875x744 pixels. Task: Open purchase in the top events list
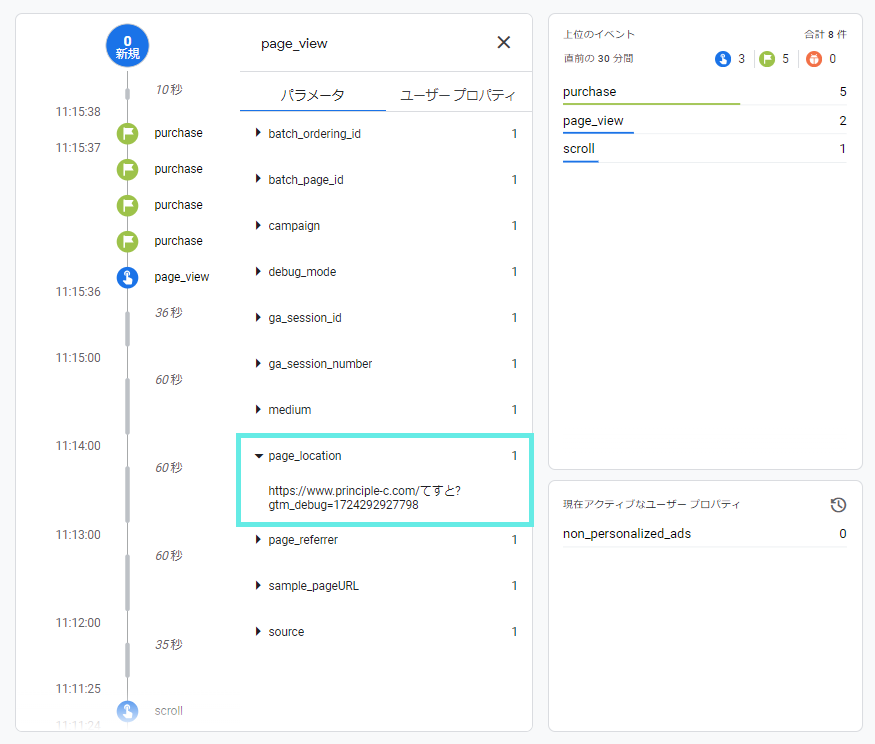click(x=590, y=92)
